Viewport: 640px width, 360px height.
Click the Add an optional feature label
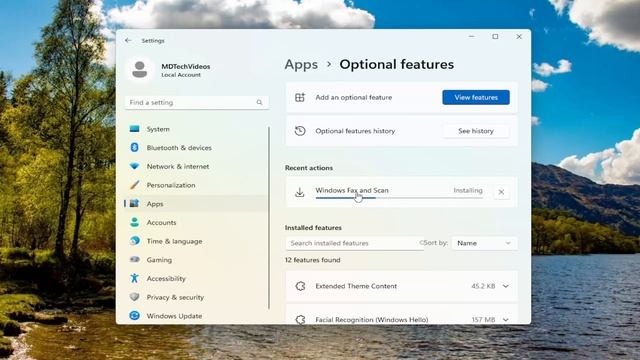click(x=353, y=97)
